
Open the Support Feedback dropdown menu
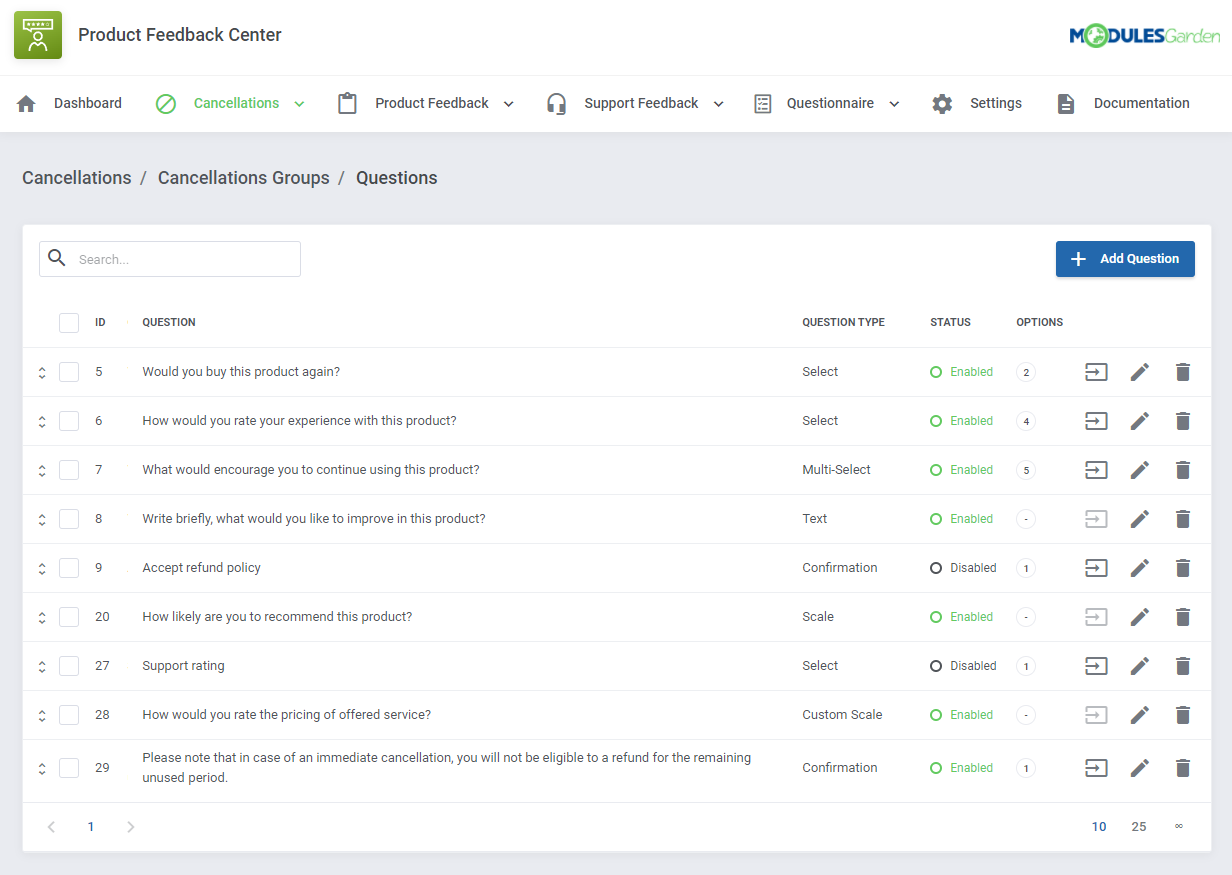(718, 102)
